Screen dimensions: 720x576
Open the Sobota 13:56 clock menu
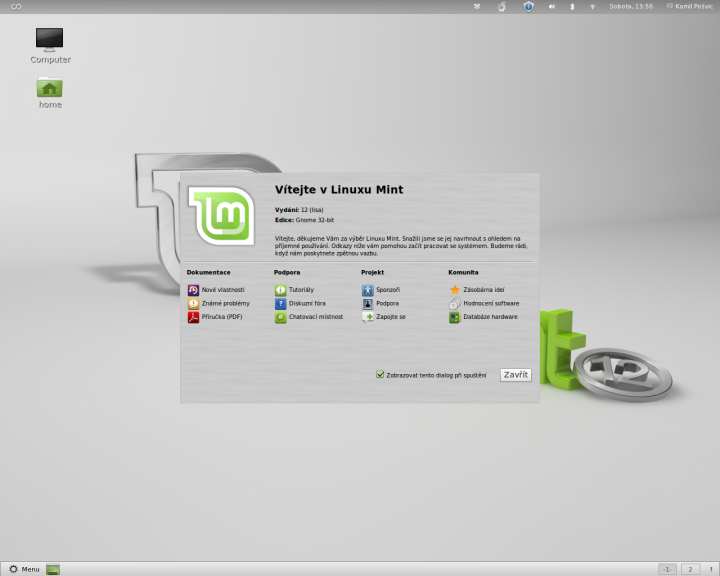coord(631,6)
